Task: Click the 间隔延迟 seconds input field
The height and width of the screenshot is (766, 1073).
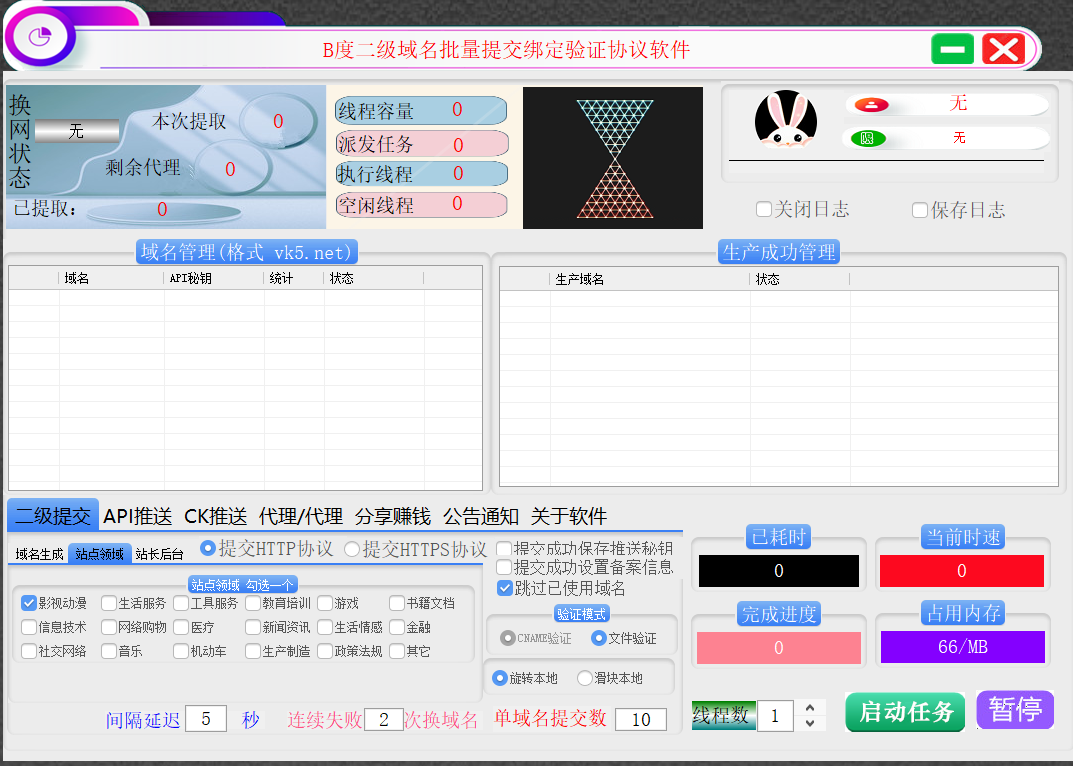Action: point(206,719)
